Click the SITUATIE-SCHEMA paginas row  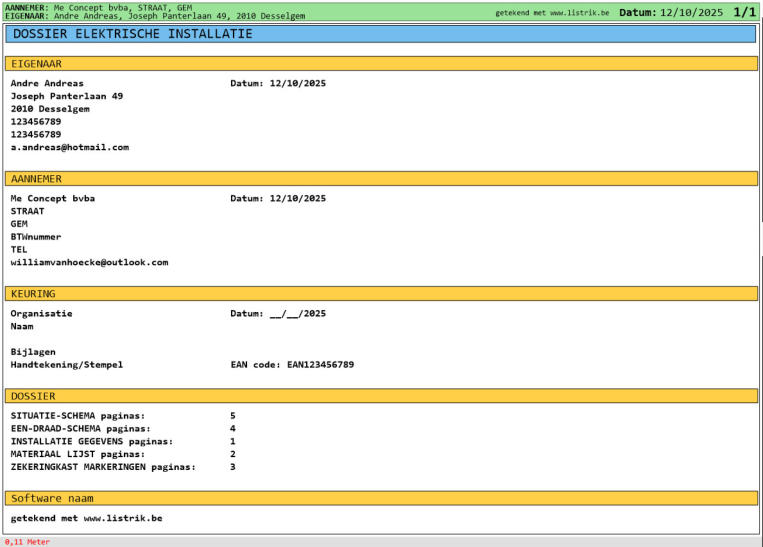tap(78, 415)
